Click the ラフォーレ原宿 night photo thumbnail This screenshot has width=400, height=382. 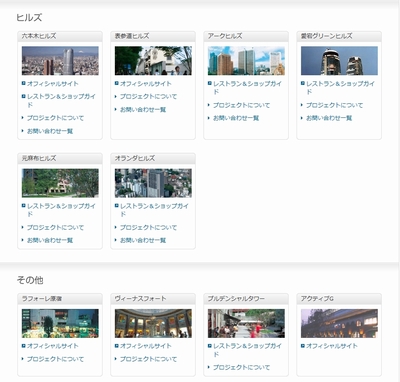click(60, 323)
